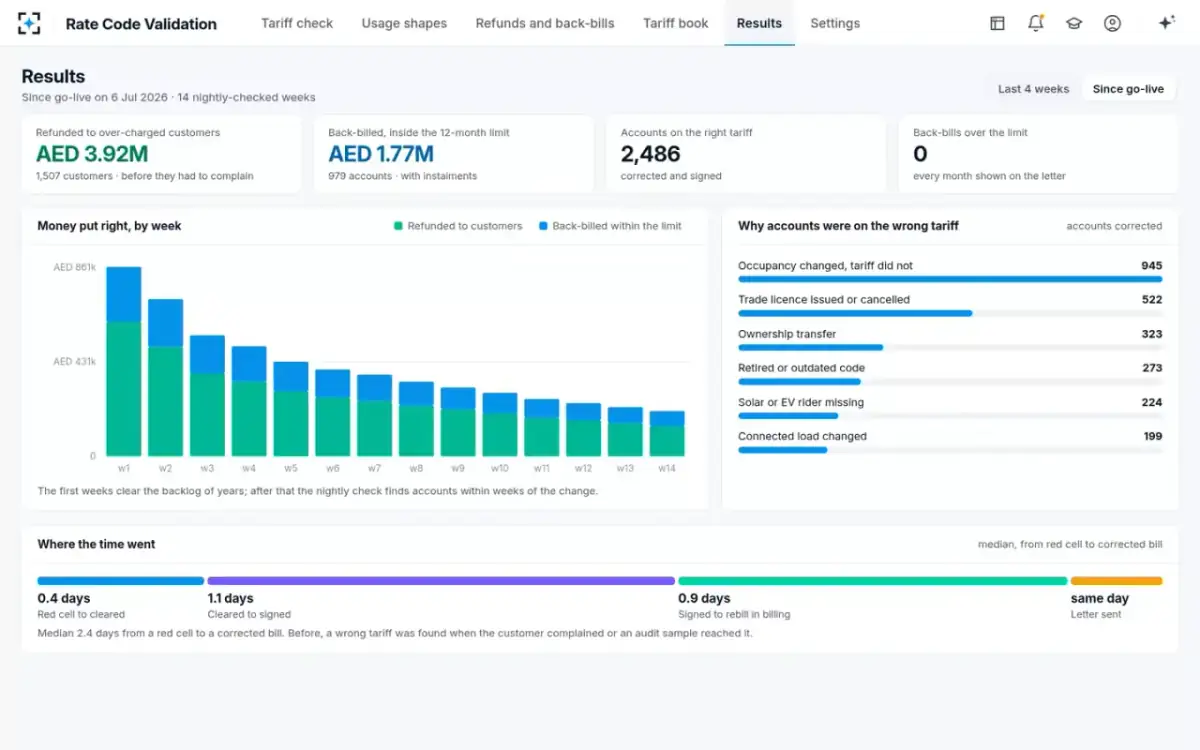1200x750 pixels.
Task: Click the w14 bar in the chart
Action: pyautogui.click(x=667, y=433)
